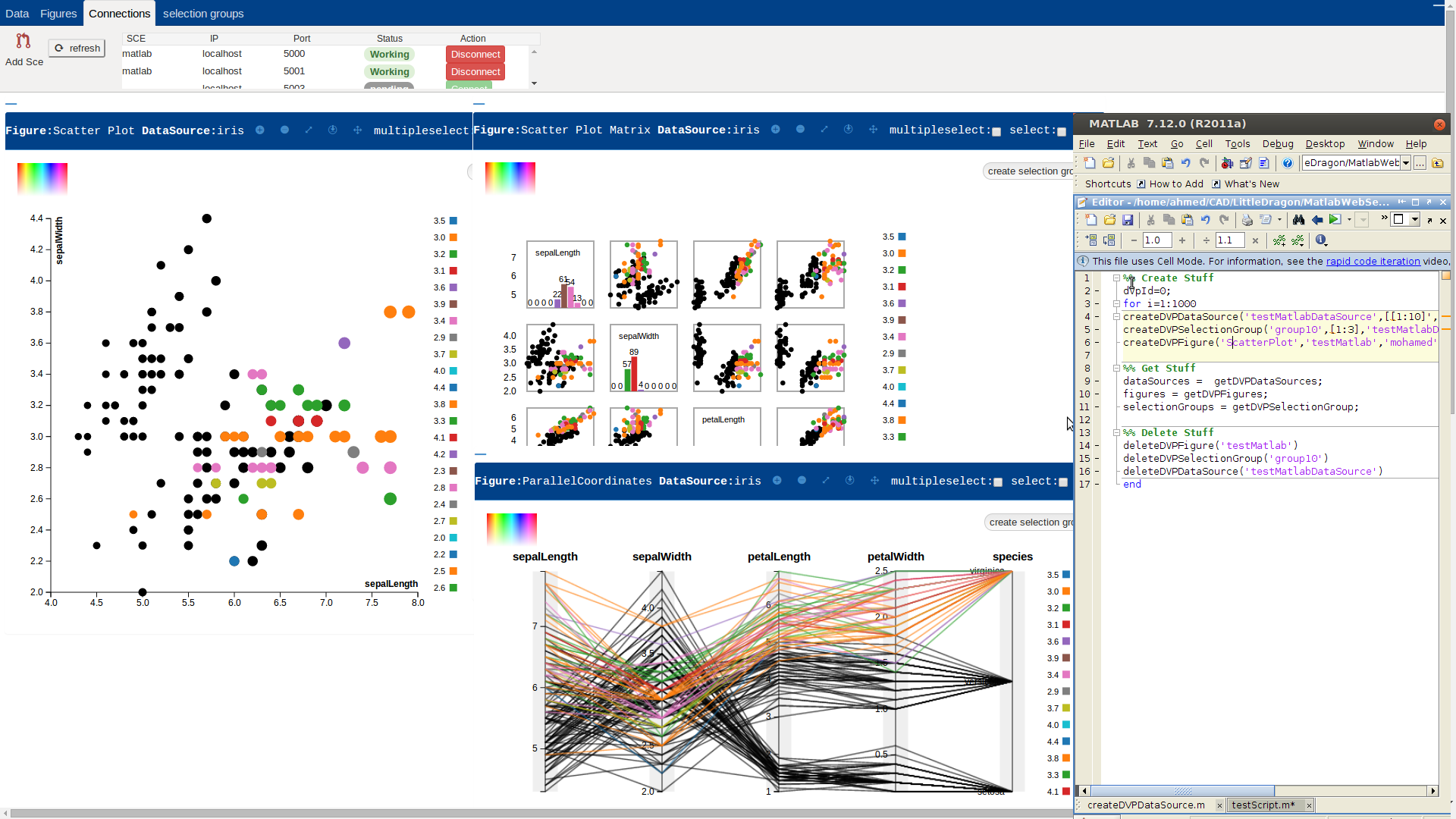Click the Simulink icon in MATLAB toolbar
The height and width of the screenshot is (819, 1456).
pos(1227,163)
